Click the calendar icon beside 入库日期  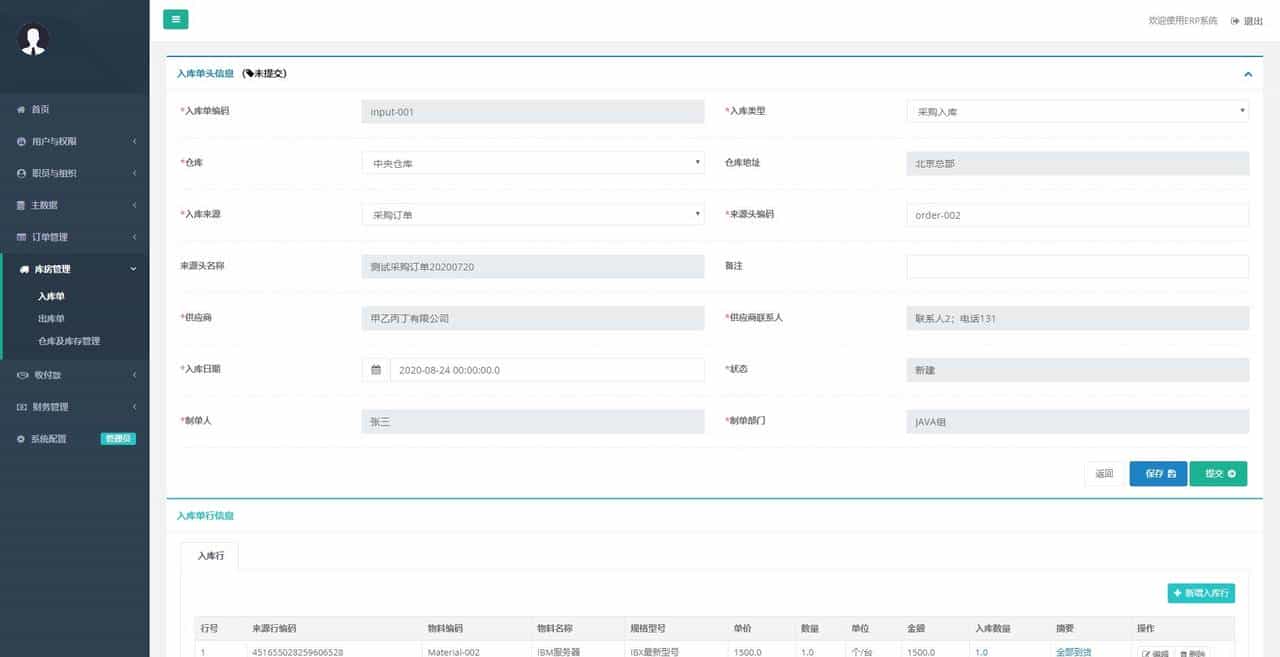376,370
